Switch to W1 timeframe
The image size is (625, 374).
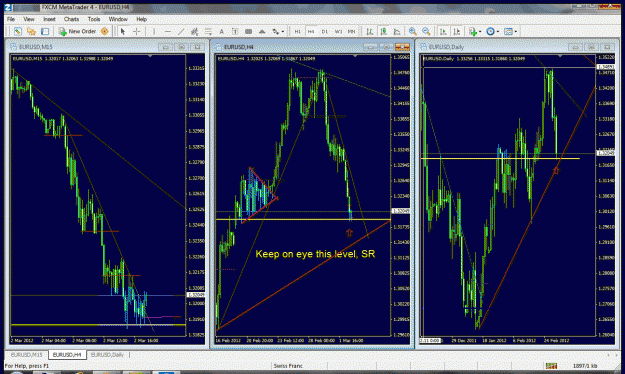[338, 31]
